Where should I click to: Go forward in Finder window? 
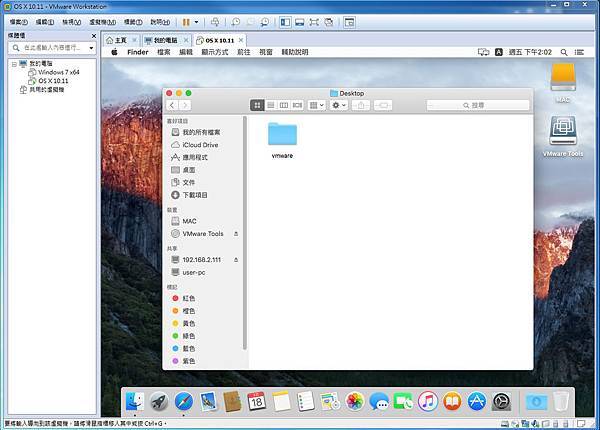click(185, 105)
